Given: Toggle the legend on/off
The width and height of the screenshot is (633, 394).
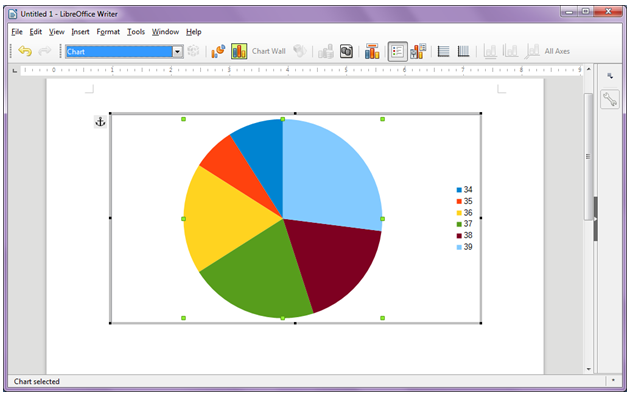Looking at the screenshot, I should point(397,51).
